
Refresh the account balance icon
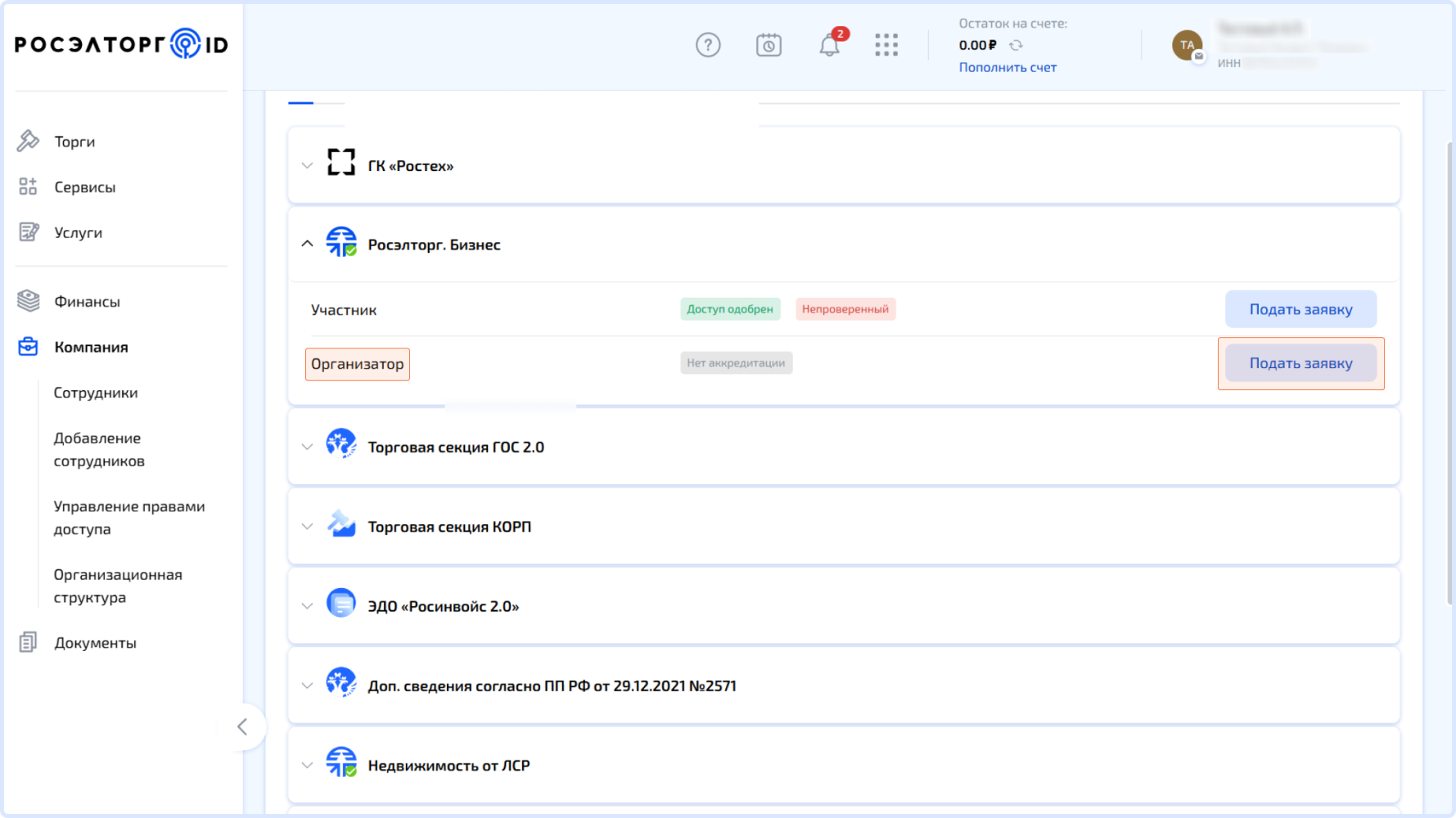coord(1016,45)
